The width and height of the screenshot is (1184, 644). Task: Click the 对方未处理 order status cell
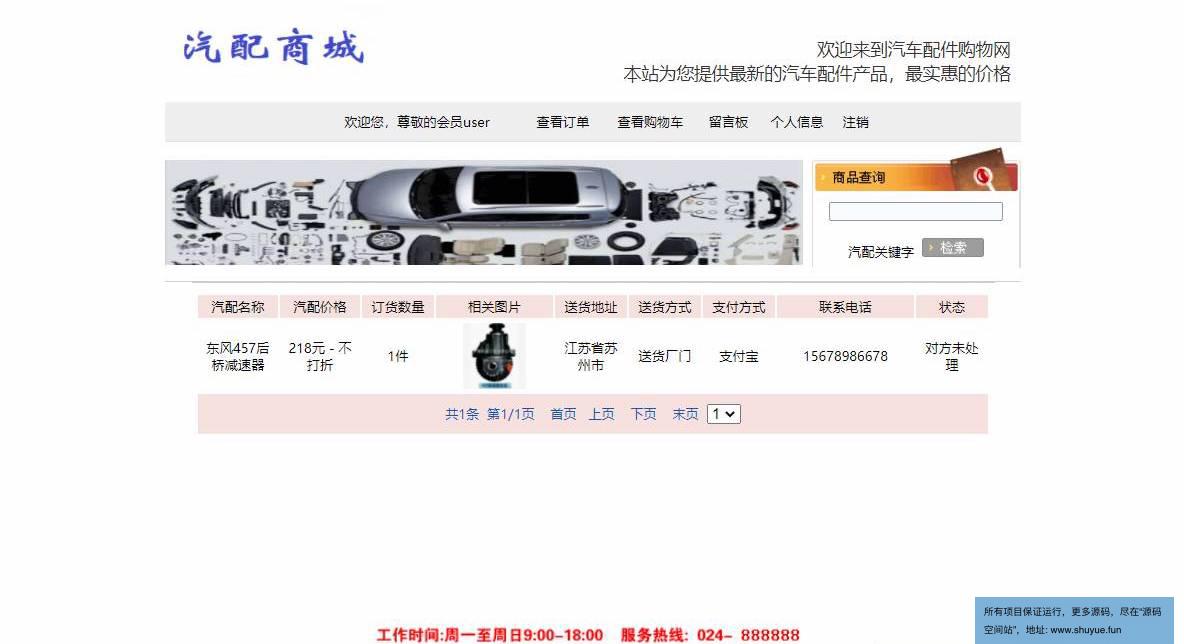pyautogui.click(x=951, y=356)
